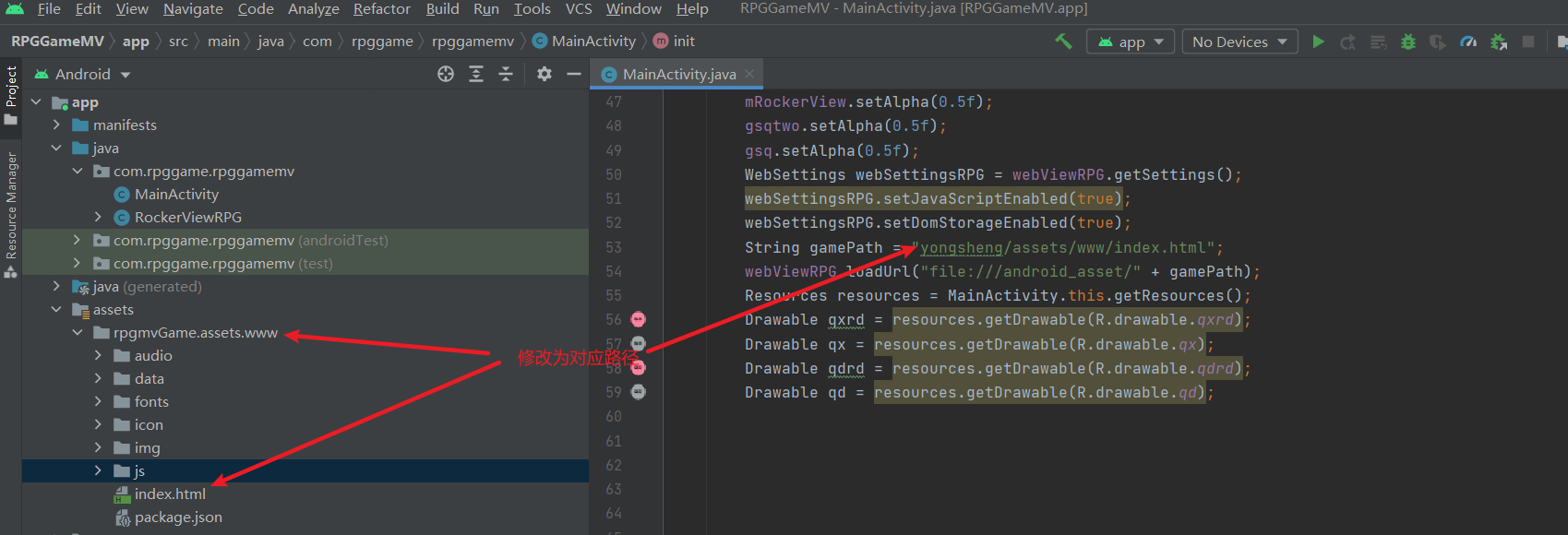Open the VCS menu

point(579,9)
